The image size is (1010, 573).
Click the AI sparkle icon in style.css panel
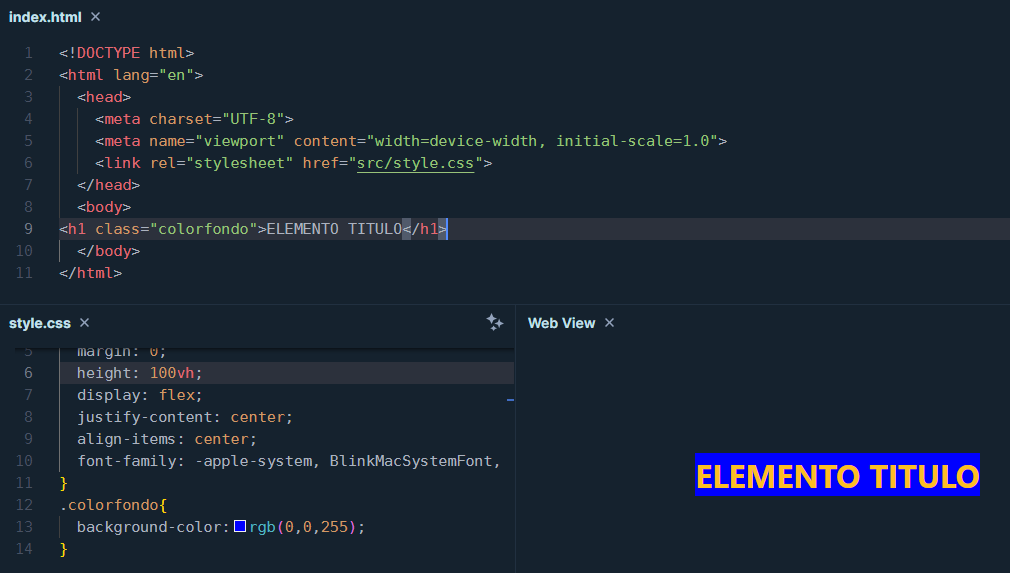pos(494,322)
